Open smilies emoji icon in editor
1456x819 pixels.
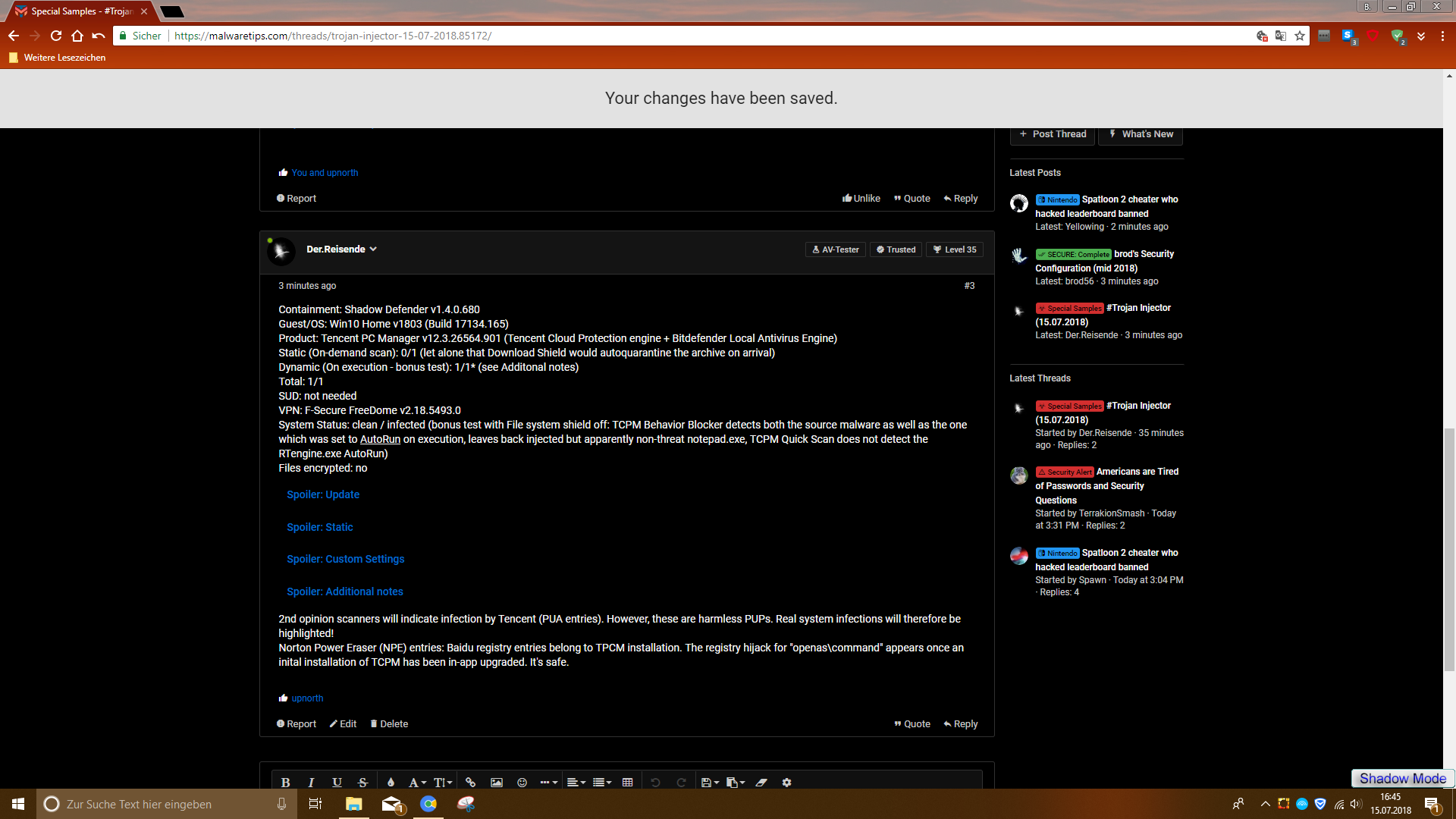(x=522, y=782)
